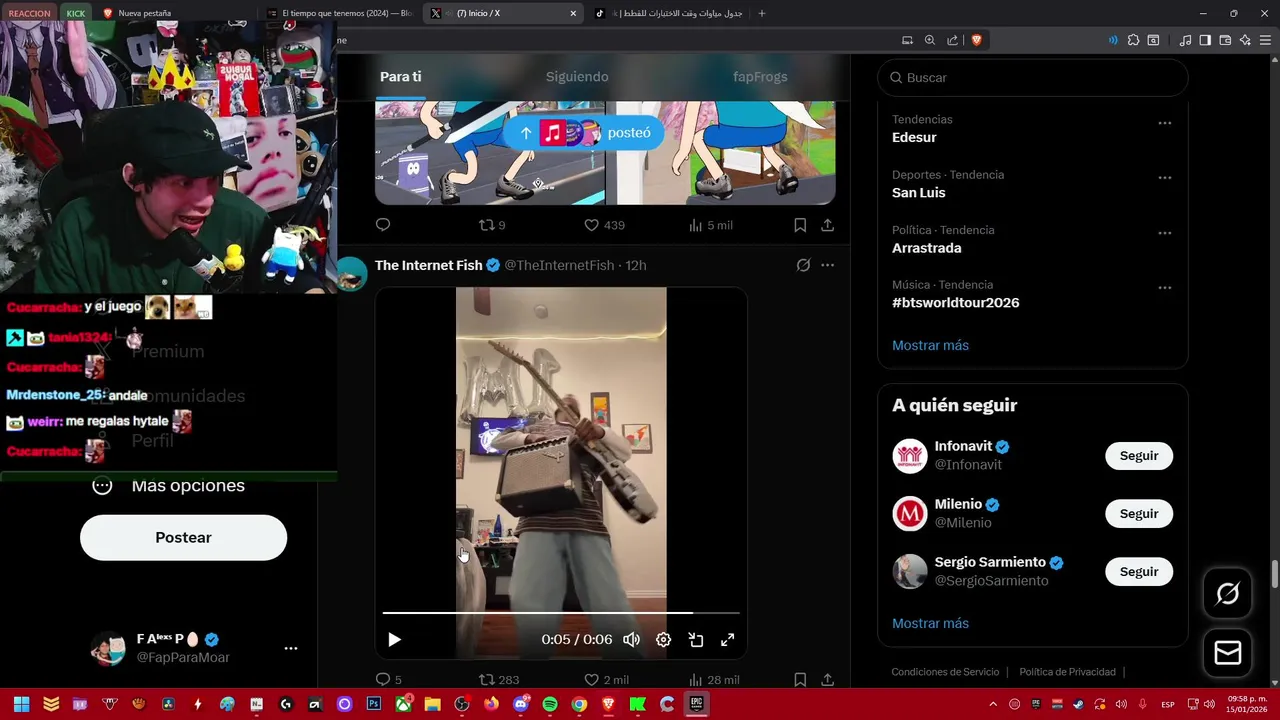This screenshot has width=1280, height=720.
Task: Open the extensions puzzle icon
Action: [x=1133, y=40]
